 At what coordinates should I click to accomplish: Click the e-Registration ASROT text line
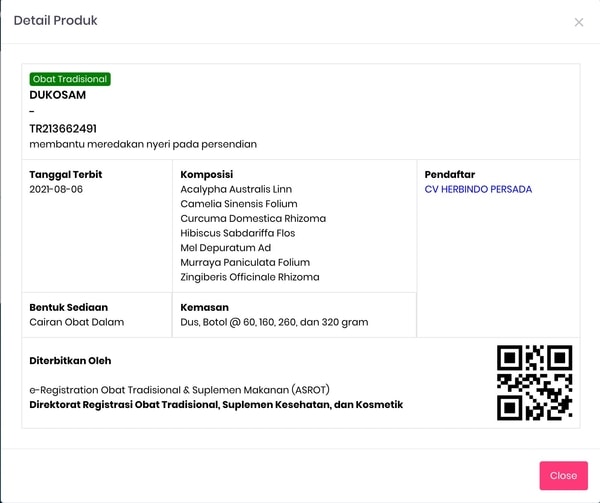click(179, 390)
